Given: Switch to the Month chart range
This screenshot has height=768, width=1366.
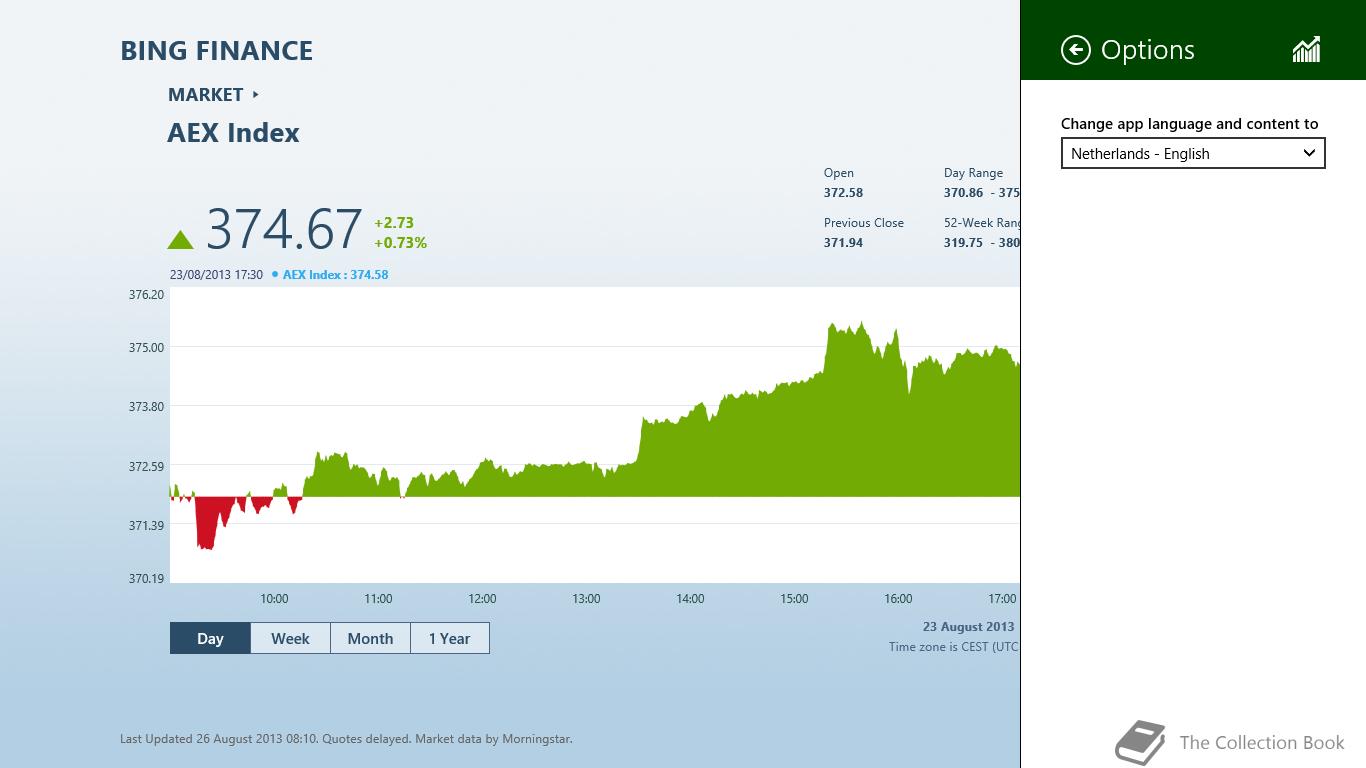Looking at the screenshot, I should [x=370, y=638].
